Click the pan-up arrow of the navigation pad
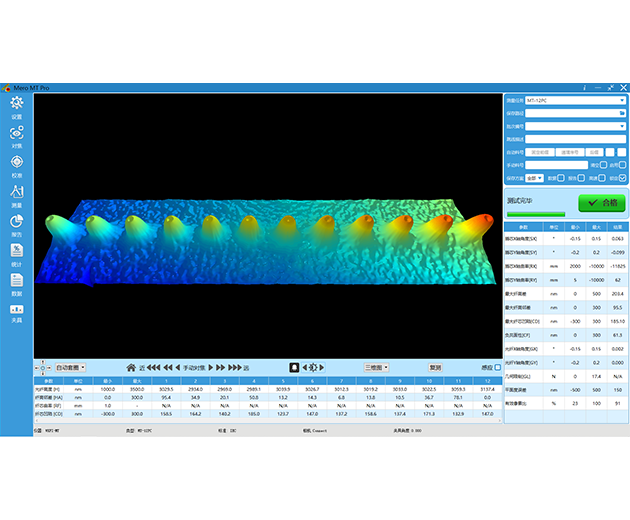 pyautogui.click(x=43, y=362)
